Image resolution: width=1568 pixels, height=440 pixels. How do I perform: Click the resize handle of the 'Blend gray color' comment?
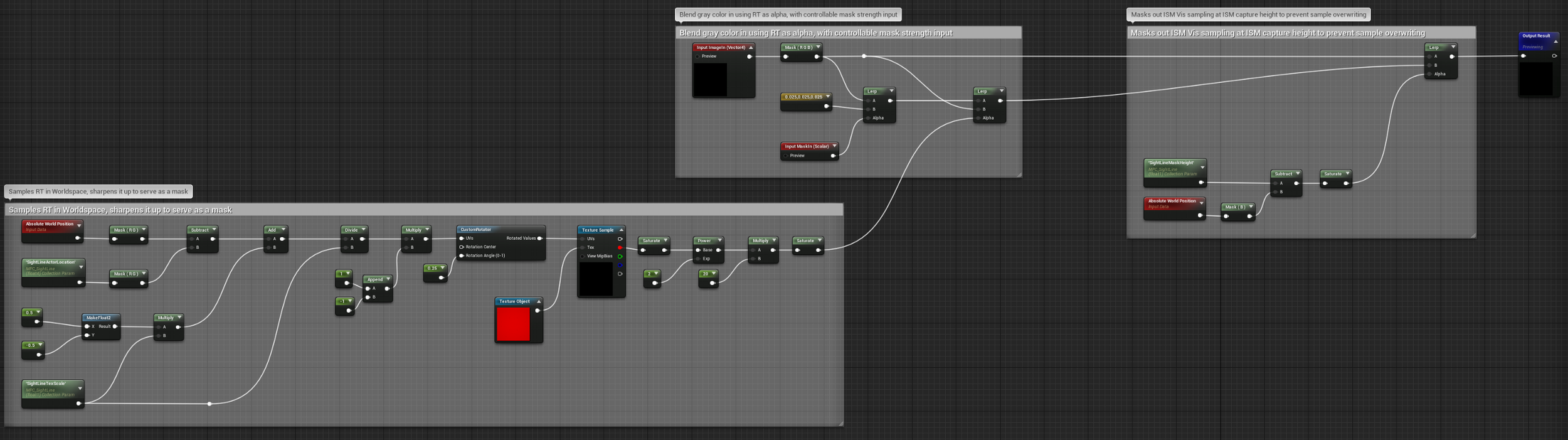[1019, 174]
